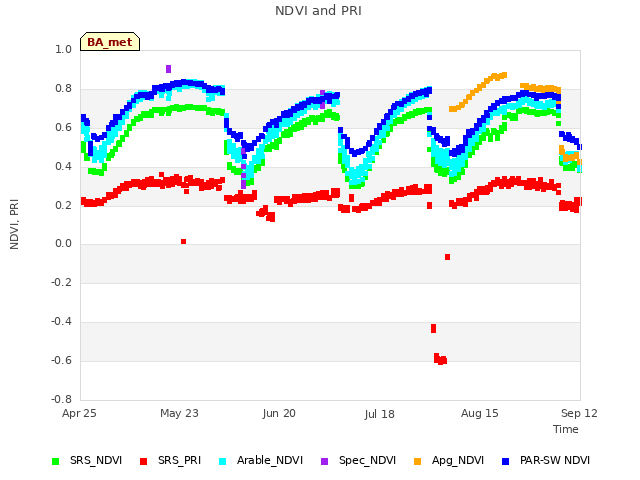Click the Aug 15 x-axis tick label
The height and width of the screenshot is (480, 640).
pyautogui.click(x=480, y=413)
